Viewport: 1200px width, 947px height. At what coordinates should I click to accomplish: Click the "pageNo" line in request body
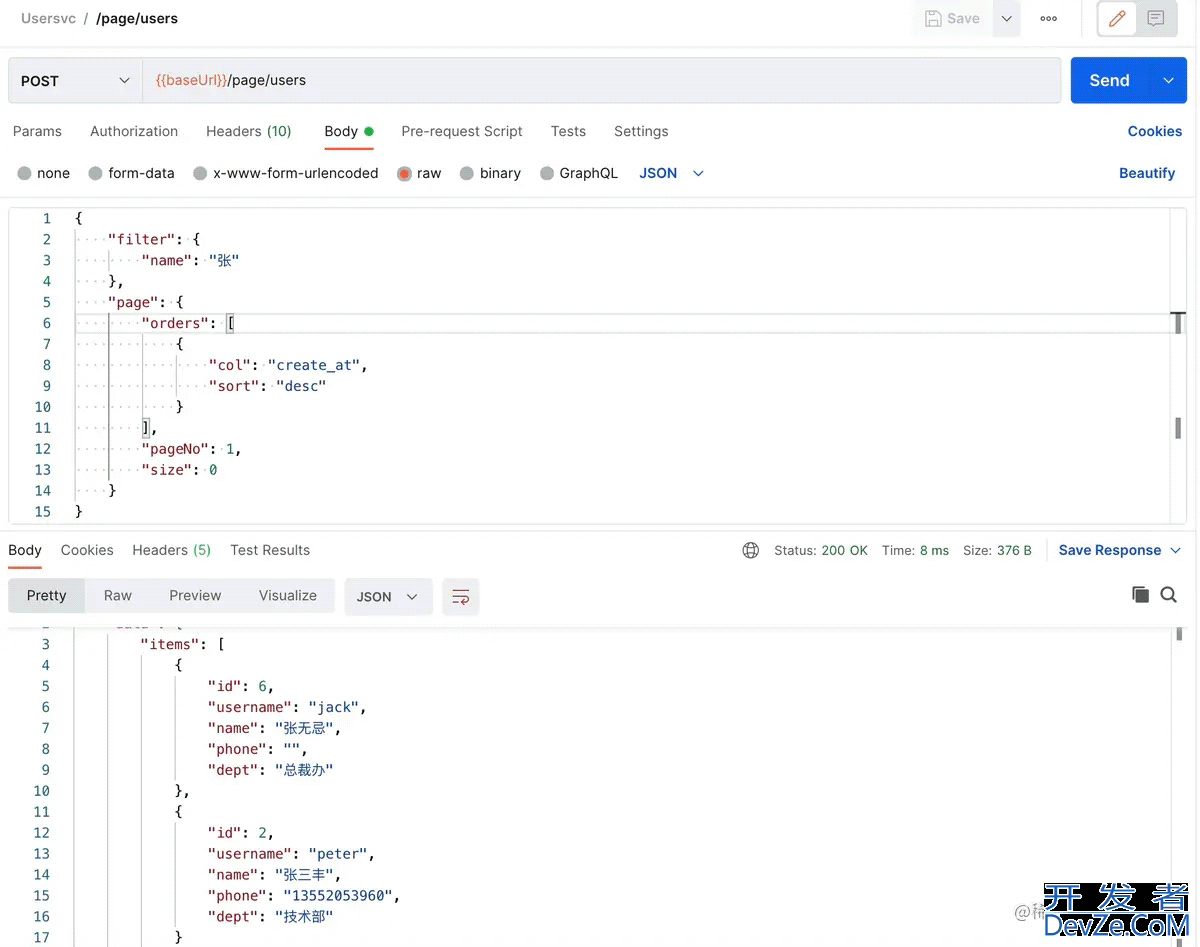pyautogui.click(x=192, y=449)
